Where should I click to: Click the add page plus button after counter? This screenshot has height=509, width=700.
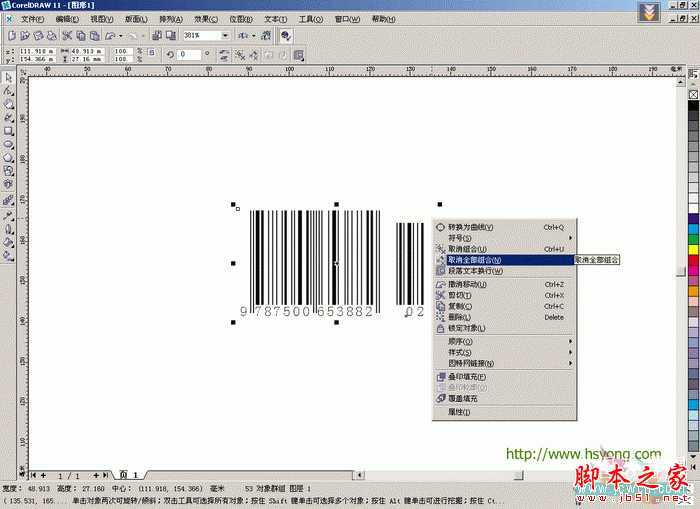(x=96, y=476)
